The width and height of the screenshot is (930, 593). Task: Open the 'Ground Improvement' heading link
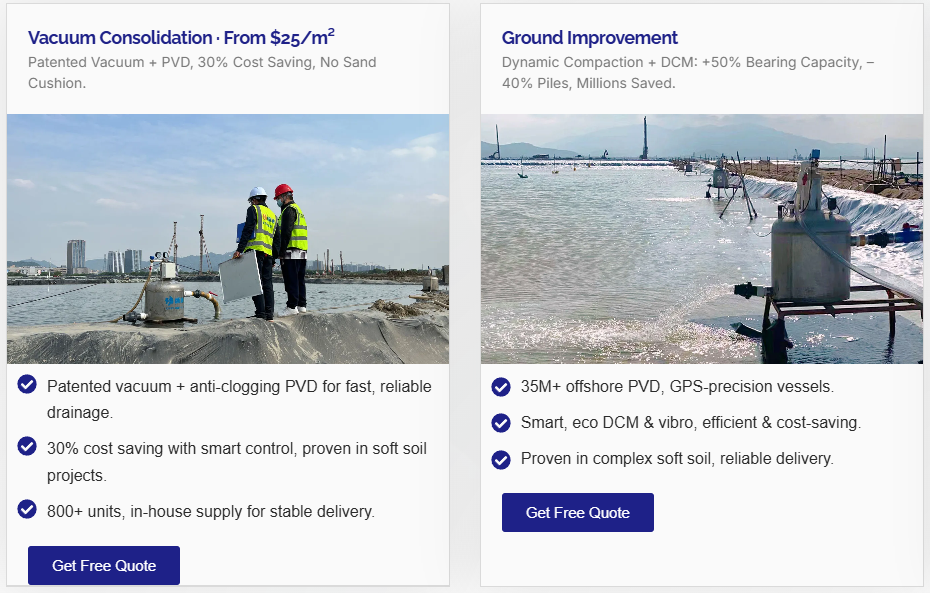pos(589,38)
